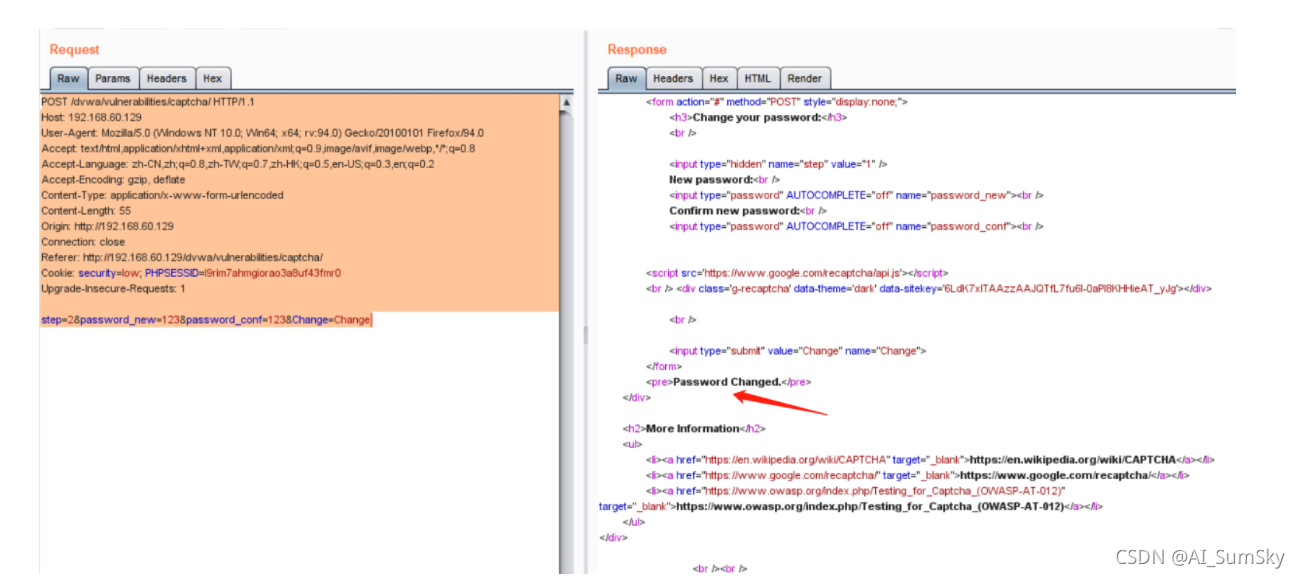The width and height of the screenshot is (1300, 578).
Task: Click the password_conf input line in response
Action: [x=857, y=226]
